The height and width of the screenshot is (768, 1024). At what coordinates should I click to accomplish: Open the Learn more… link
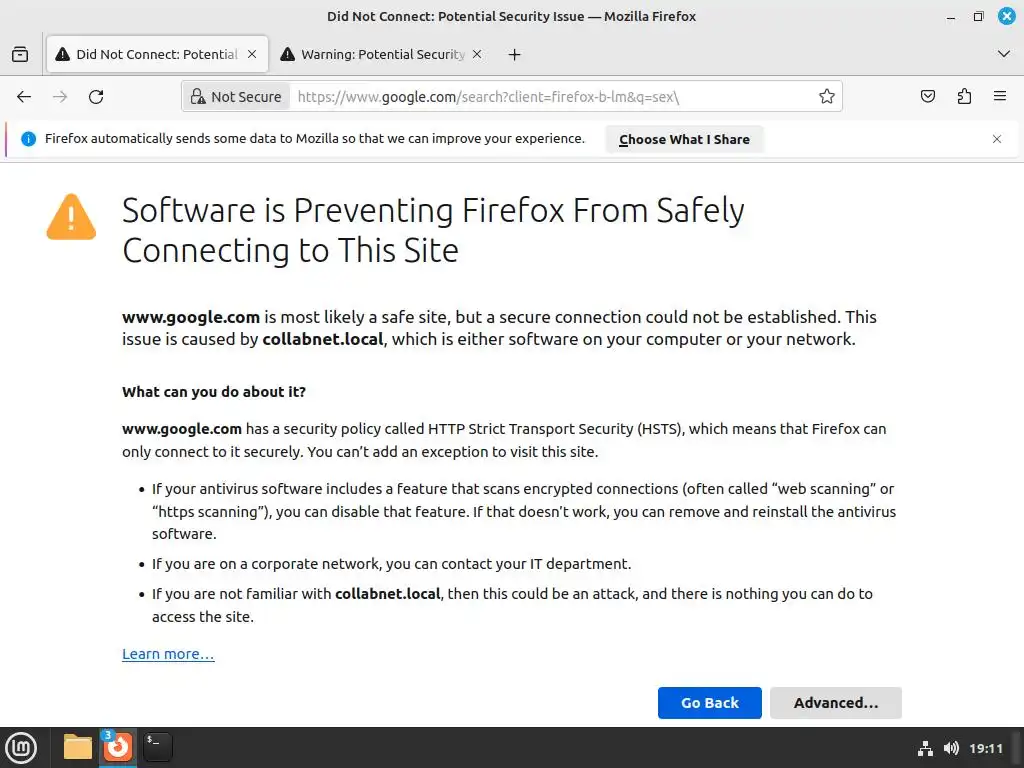point(168,654)
